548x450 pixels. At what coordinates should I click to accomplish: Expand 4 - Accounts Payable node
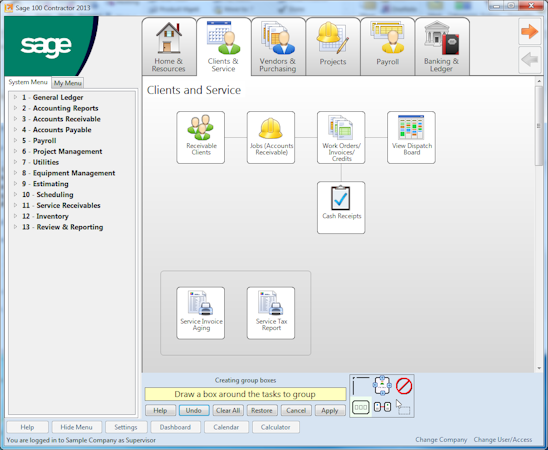(15, 130)
